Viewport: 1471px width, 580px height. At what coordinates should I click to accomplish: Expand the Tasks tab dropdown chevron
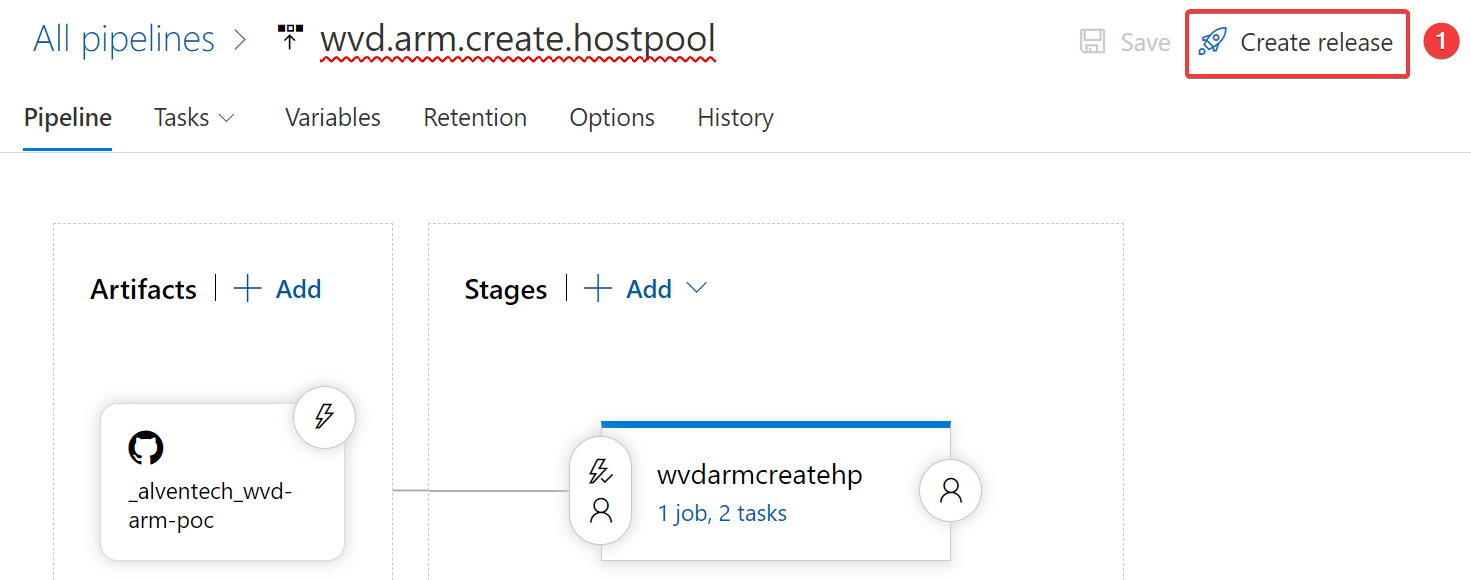coord(227,118)
